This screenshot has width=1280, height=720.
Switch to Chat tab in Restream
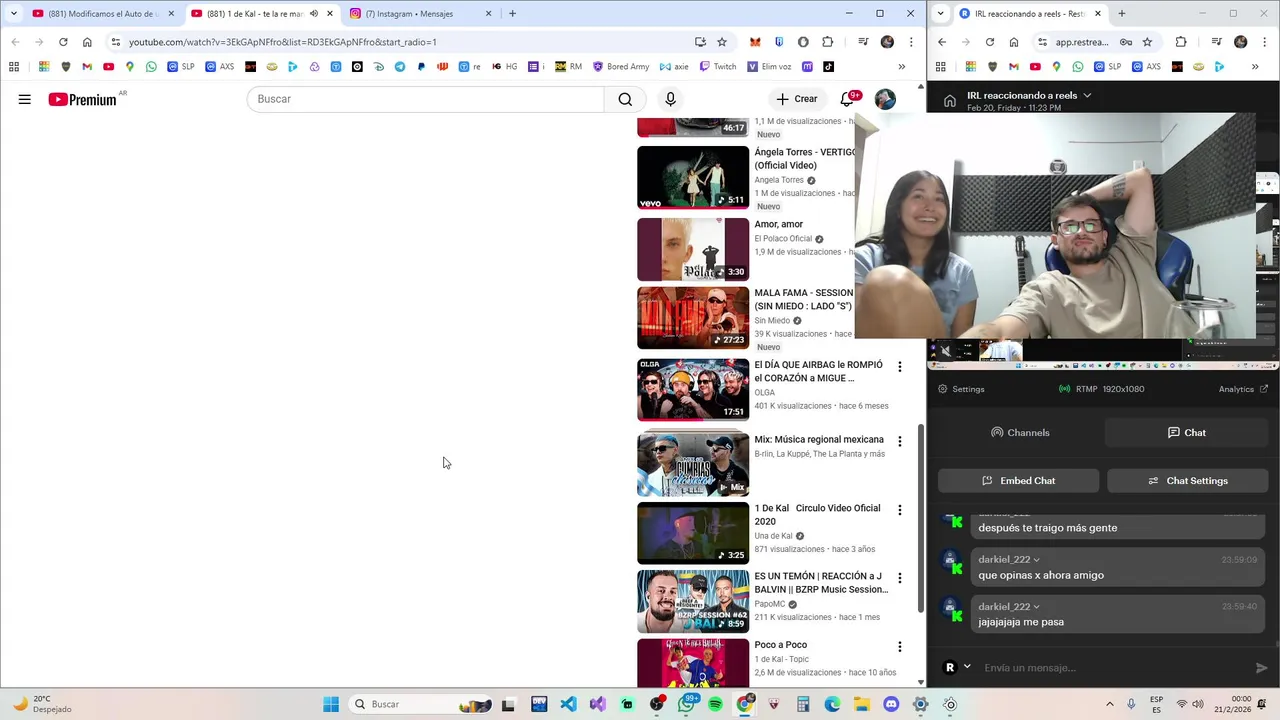pos(1187,433)
